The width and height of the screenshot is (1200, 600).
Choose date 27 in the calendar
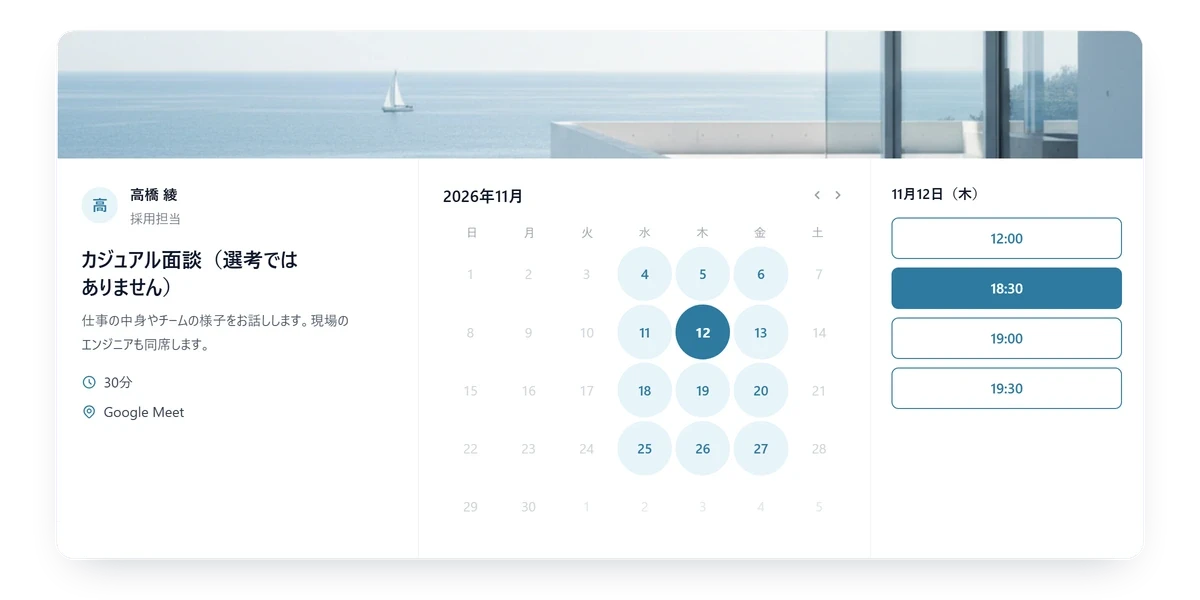click(x=761, y=448)
